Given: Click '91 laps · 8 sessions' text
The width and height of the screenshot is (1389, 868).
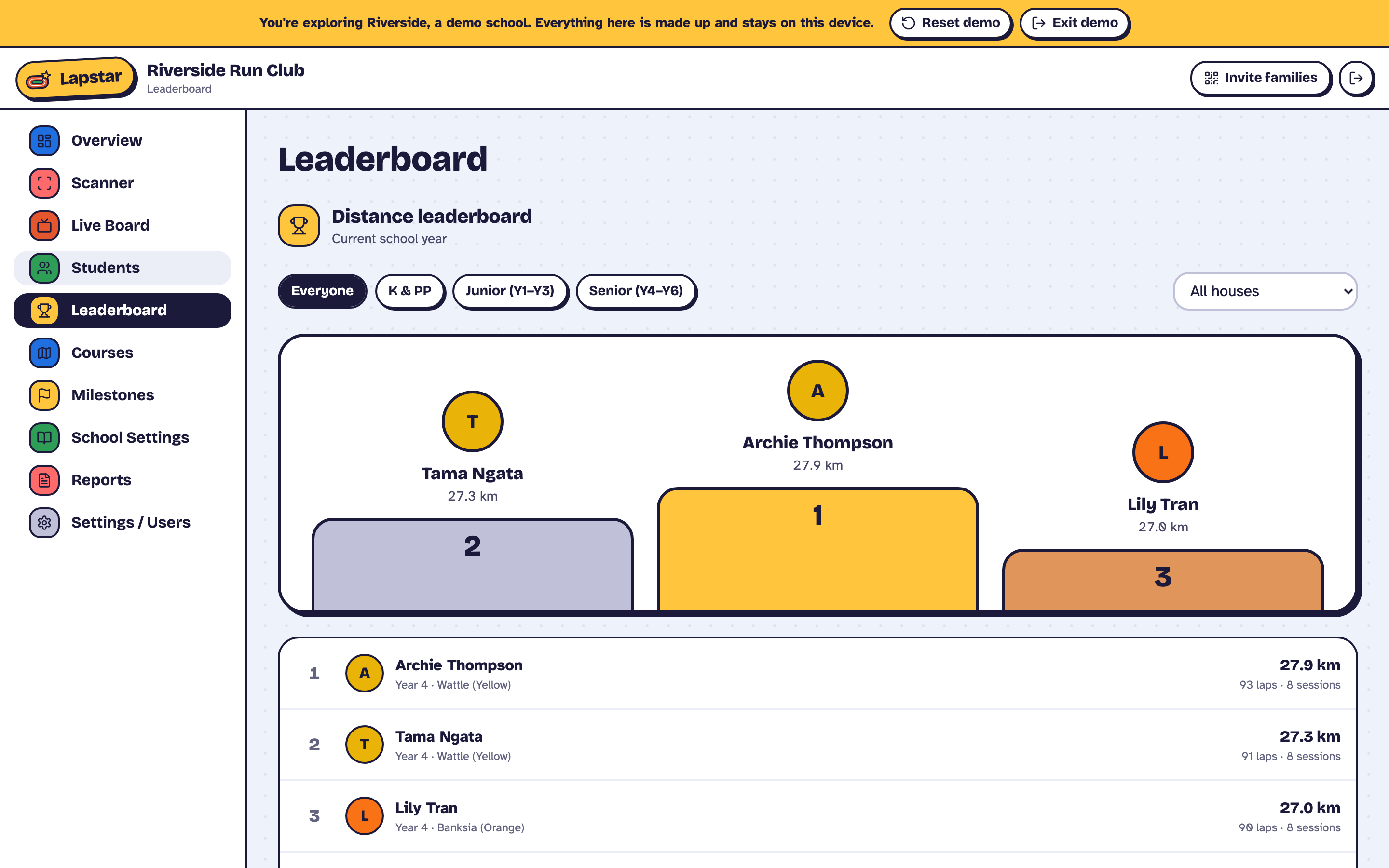Looking at the screenshot, I should pos(1291,757).
